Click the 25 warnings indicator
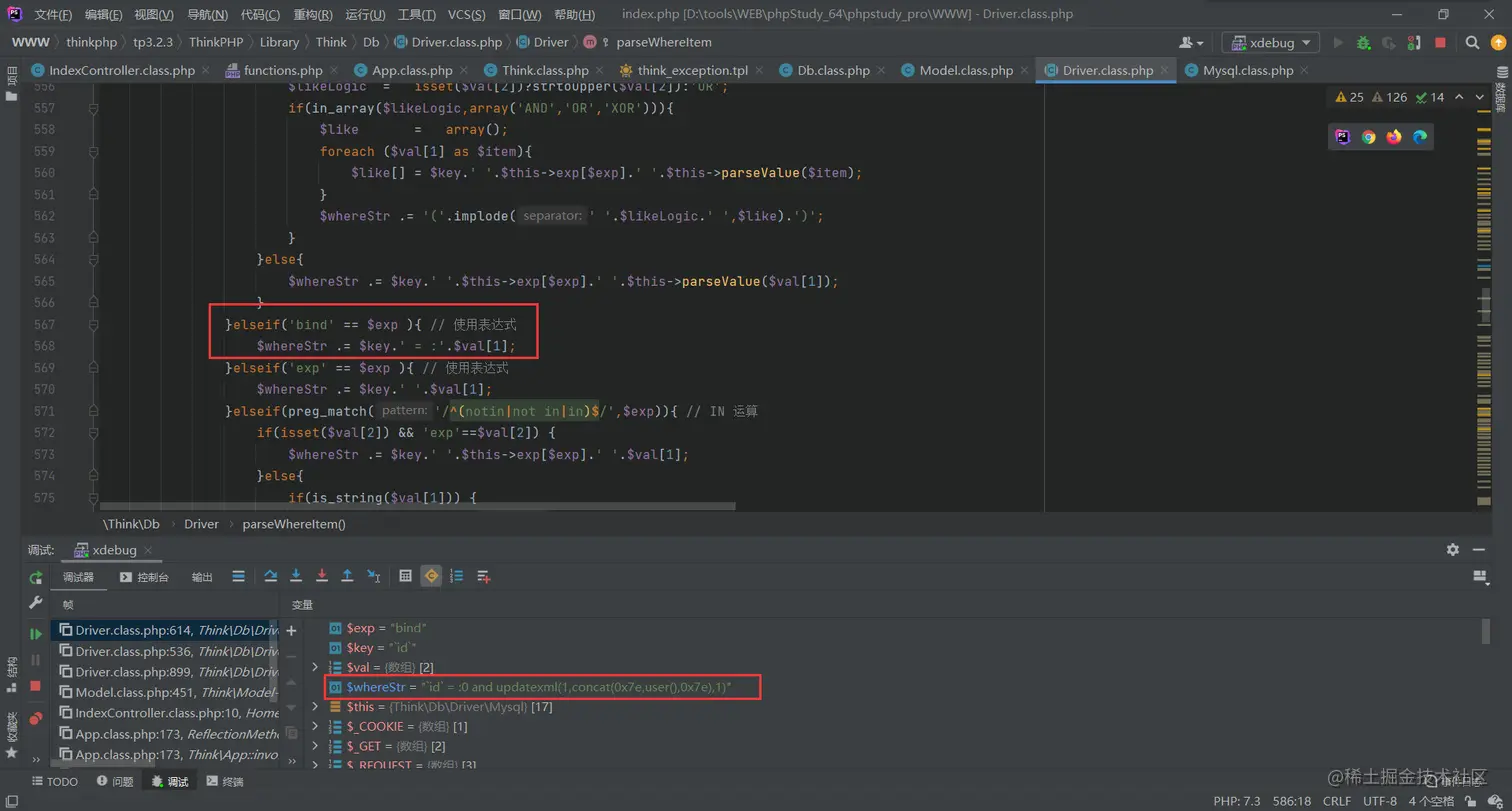This screenshot has width=1512, height=811. (1350, 97)
